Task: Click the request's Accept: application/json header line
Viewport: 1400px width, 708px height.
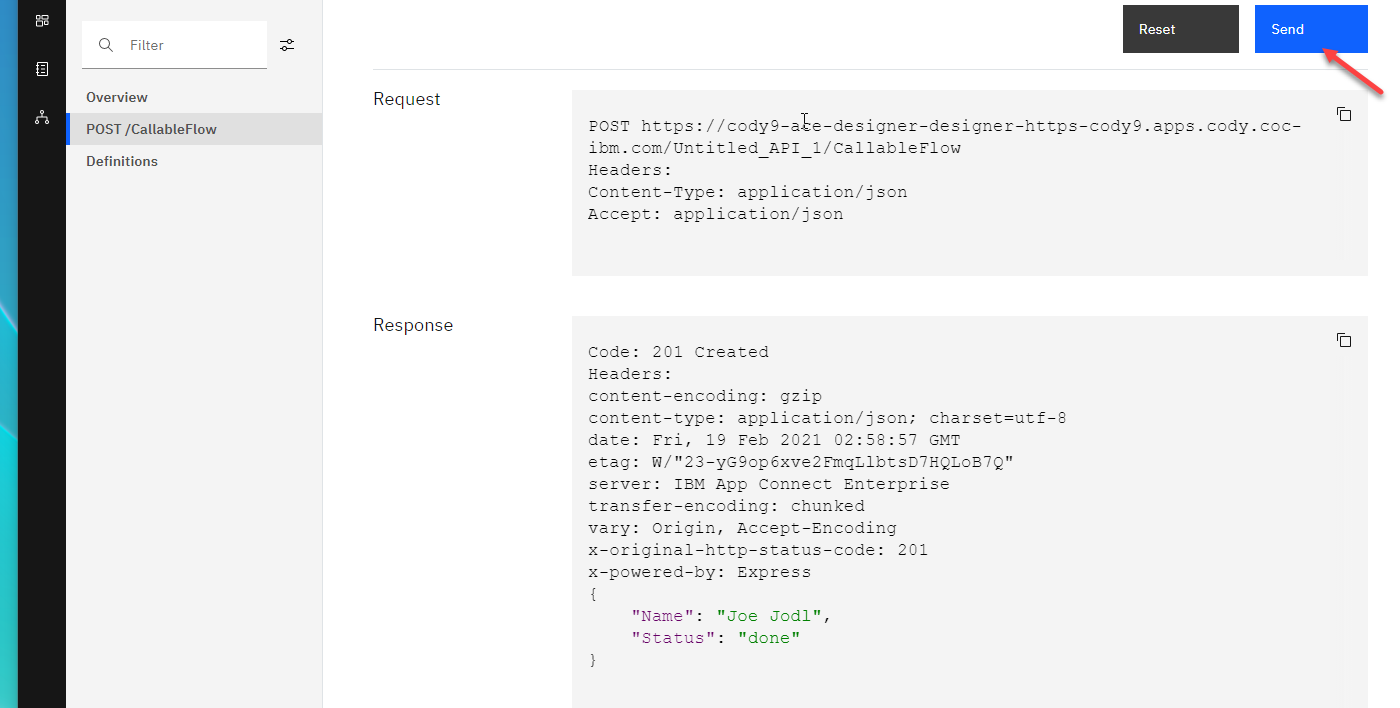Action: pyautogui.click(x=715, y=214)
